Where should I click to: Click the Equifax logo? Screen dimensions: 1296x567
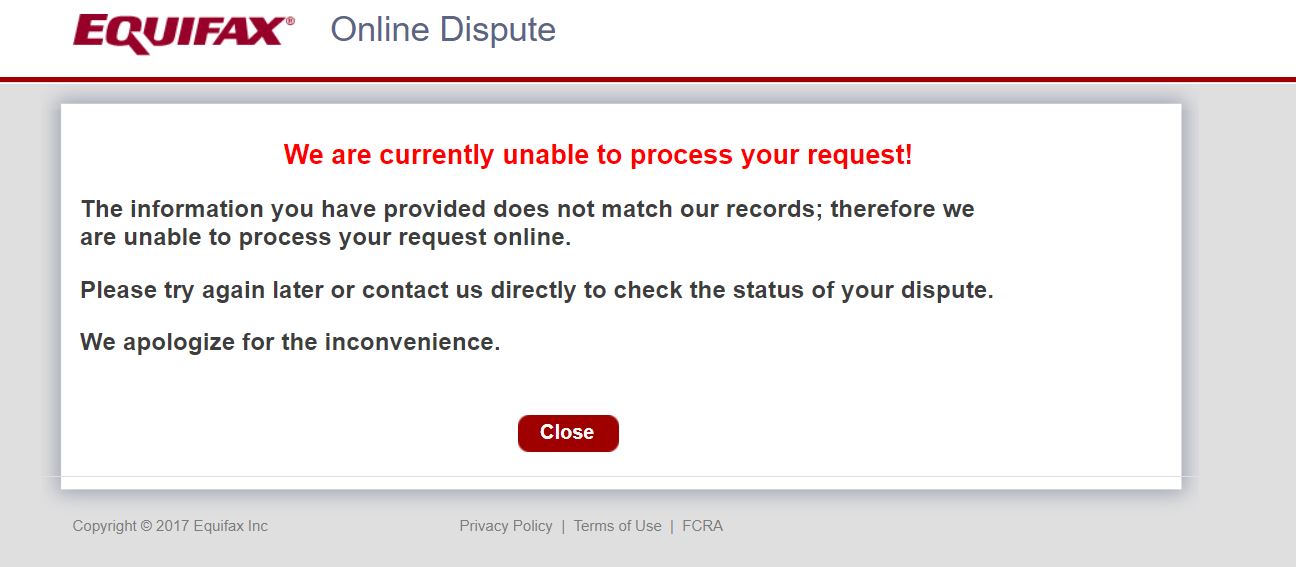pyautogui.click(x=178, y=32)
